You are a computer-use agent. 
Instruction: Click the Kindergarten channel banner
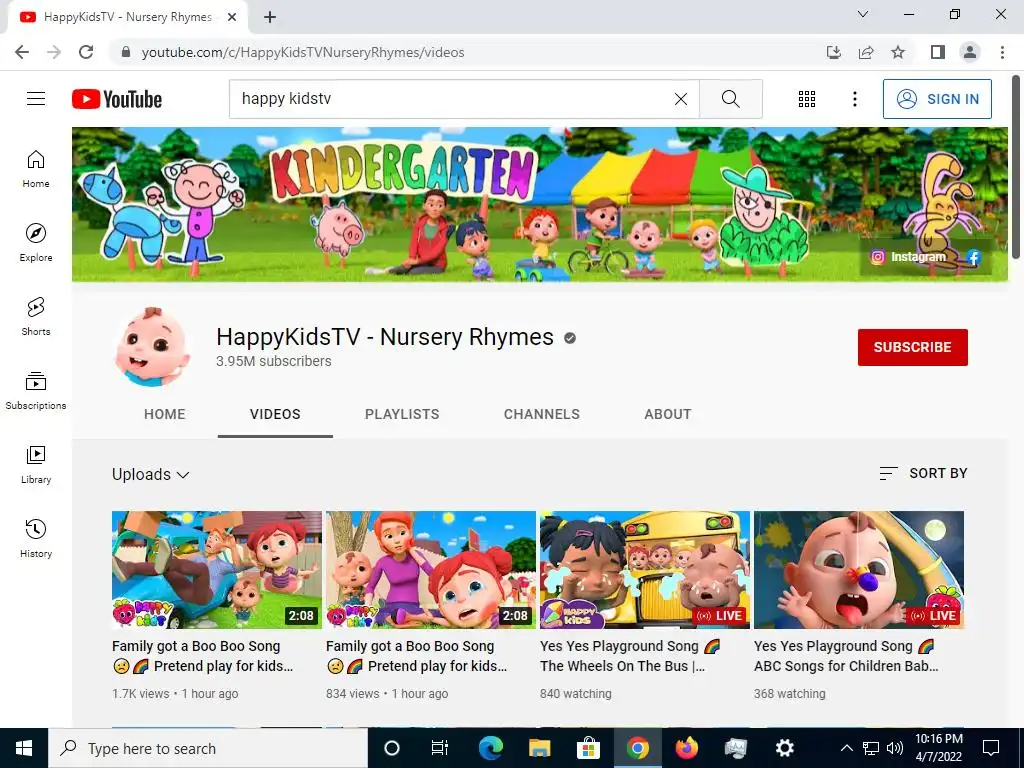539,204
